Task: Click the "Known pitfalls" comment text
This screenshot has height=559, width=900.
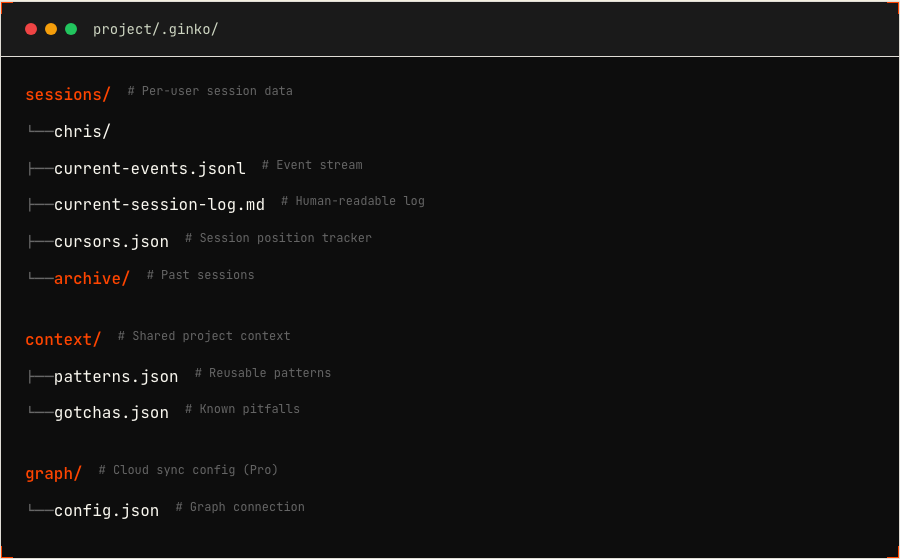Action: (242, 409)
